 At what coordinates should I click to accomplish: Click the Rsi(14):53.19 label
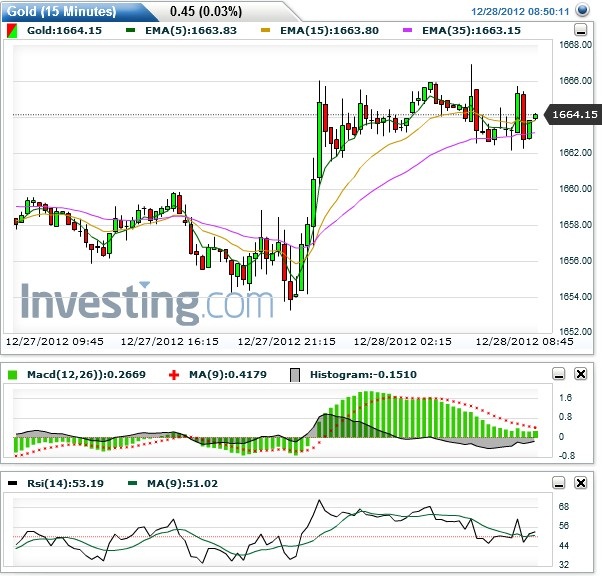[65, 483]
